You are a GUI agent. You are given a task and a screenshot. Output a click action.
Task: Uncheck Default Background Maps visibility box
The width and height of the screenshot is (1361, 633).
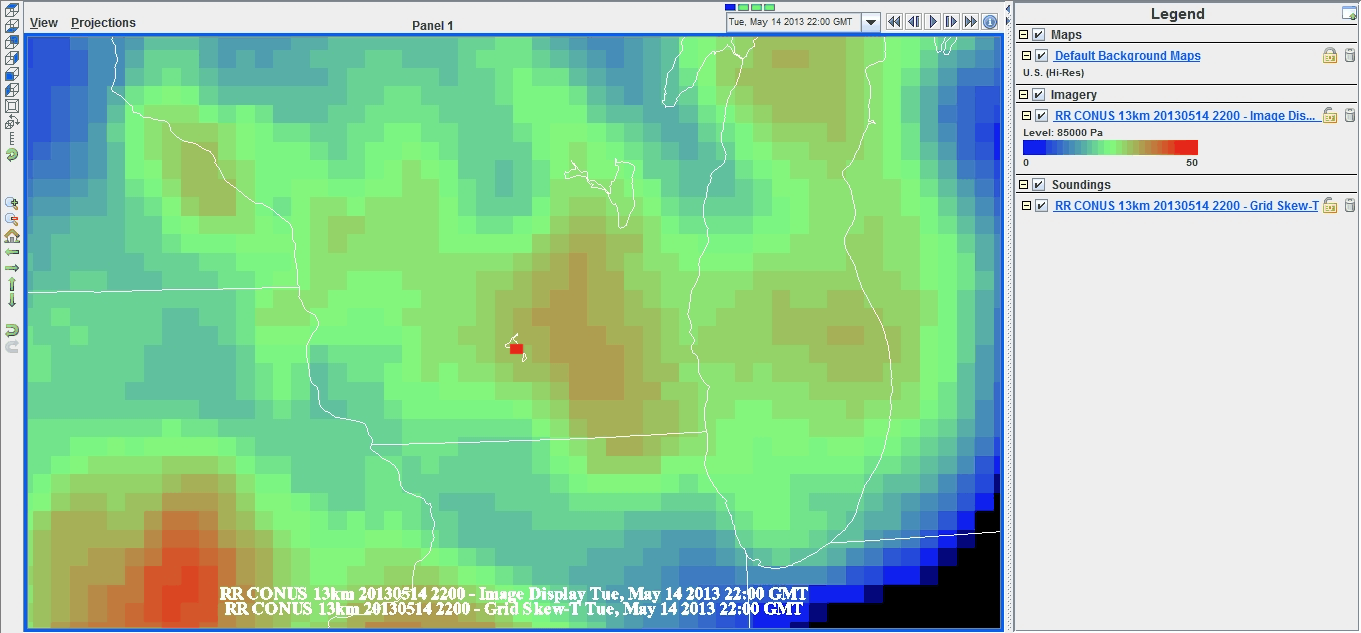1042,56
